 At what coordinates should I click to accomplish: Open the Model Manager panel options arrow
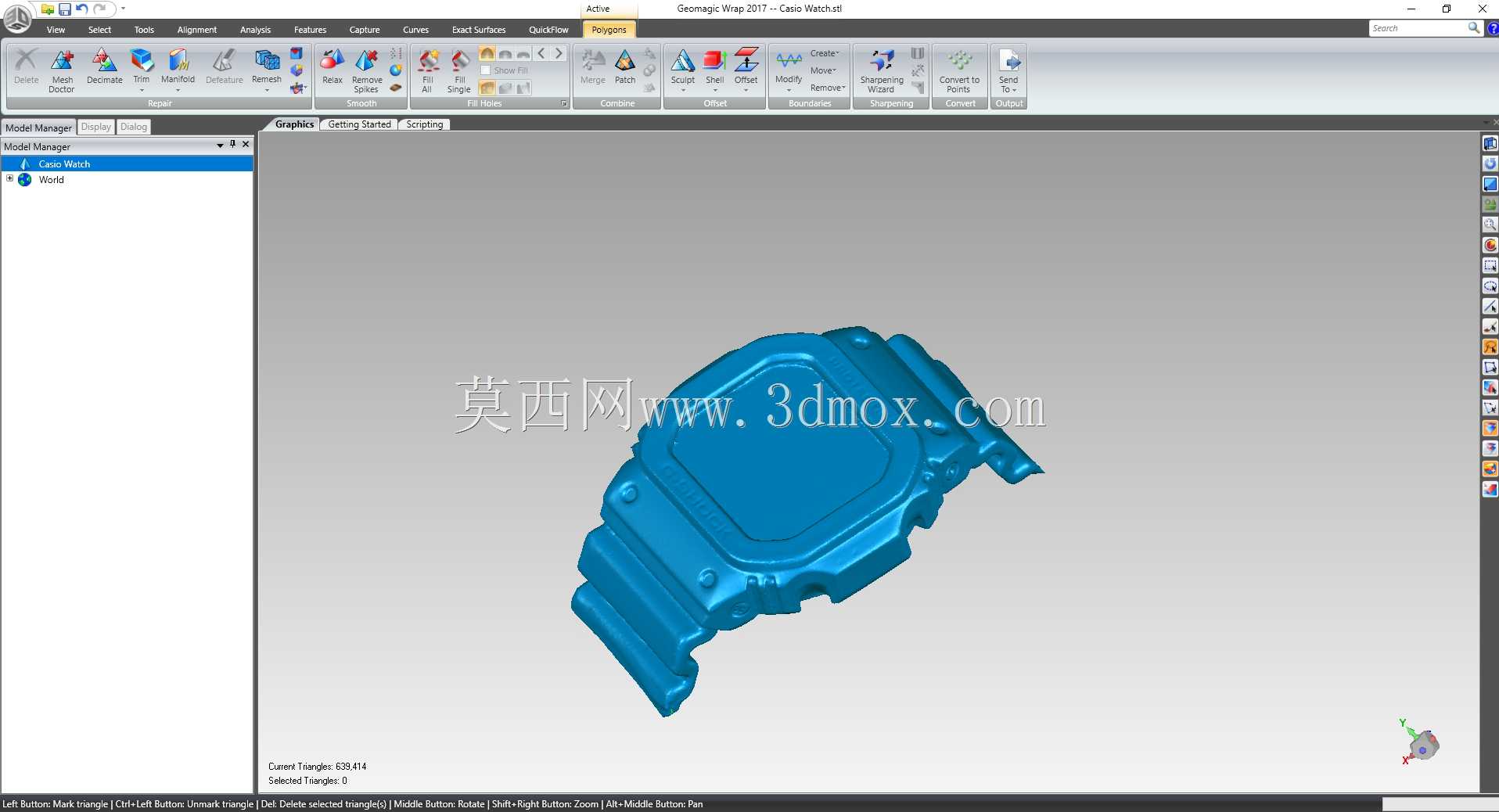point(220,146)
